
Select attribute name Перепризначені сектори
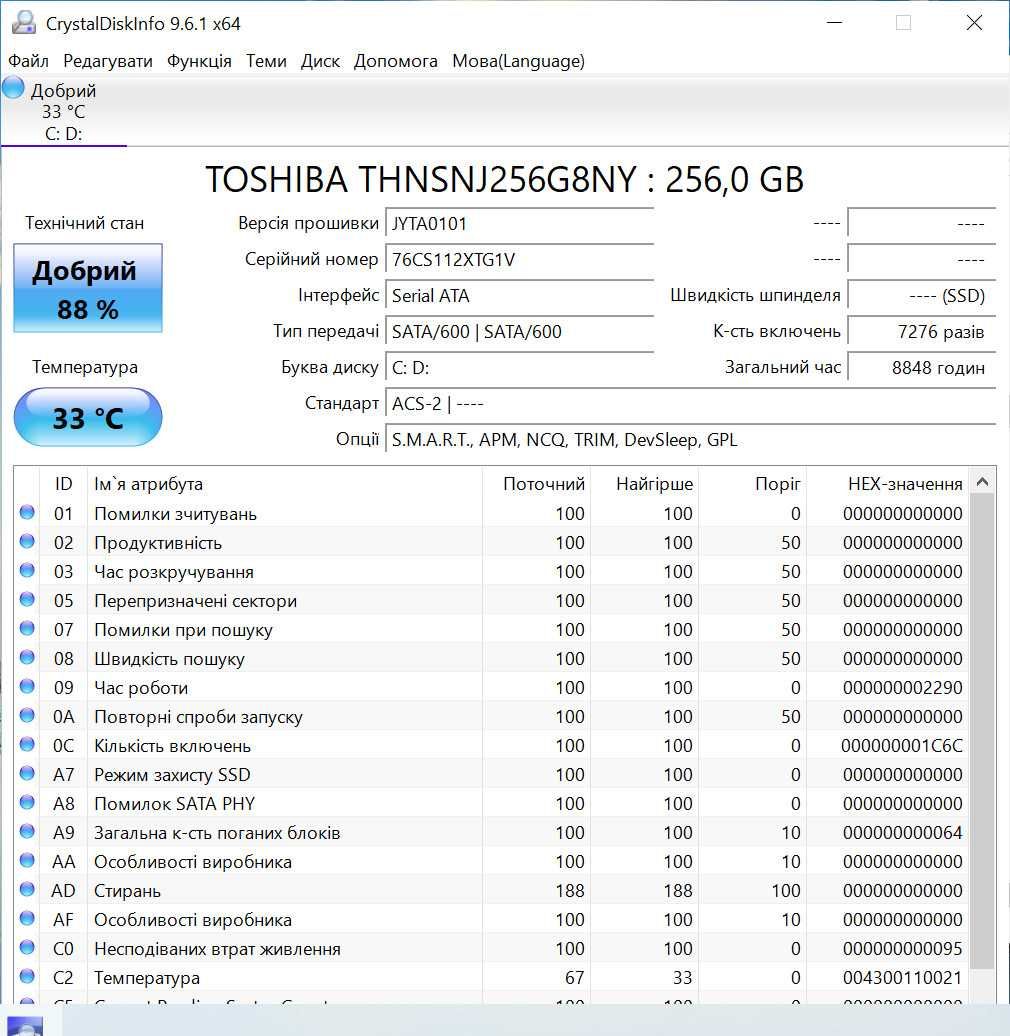click(196, 601)
